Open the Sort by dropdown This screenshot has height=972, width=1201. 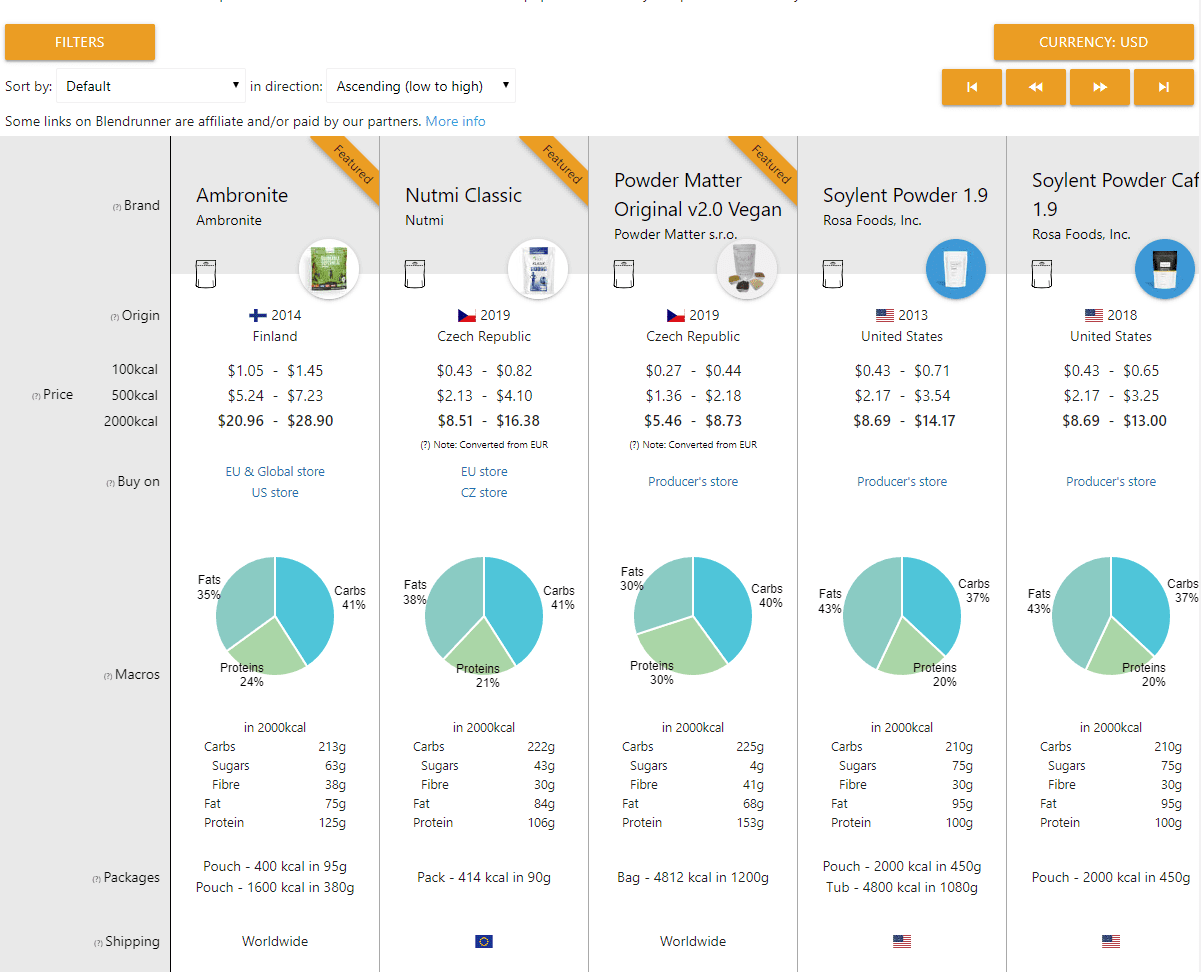click(x=151, y=86)
